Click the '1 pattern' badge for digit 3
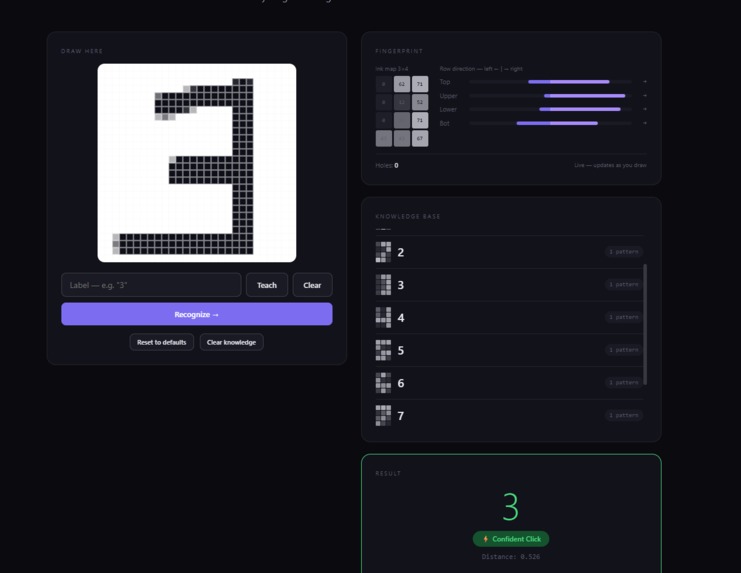 click(x=624, y=284)
